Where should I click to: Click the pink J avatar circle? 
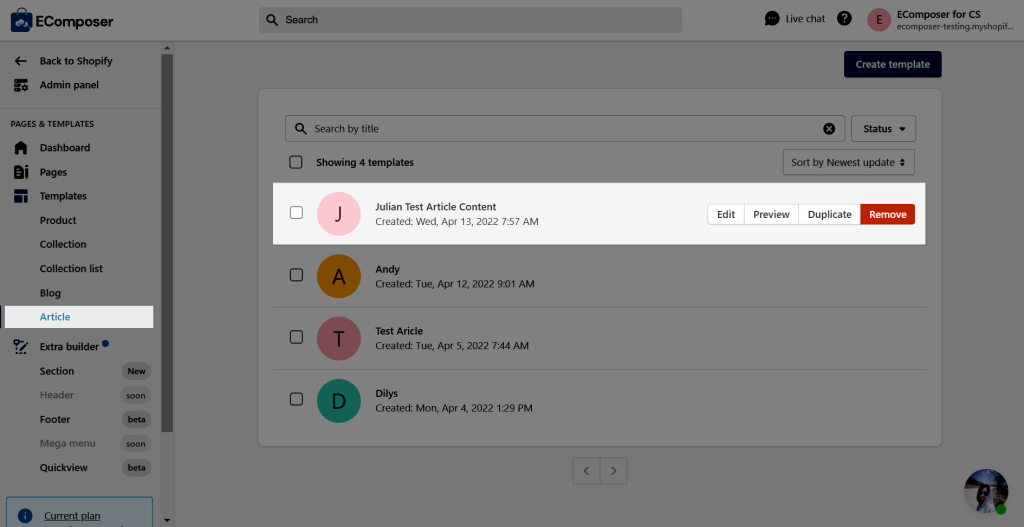point(338,214)
